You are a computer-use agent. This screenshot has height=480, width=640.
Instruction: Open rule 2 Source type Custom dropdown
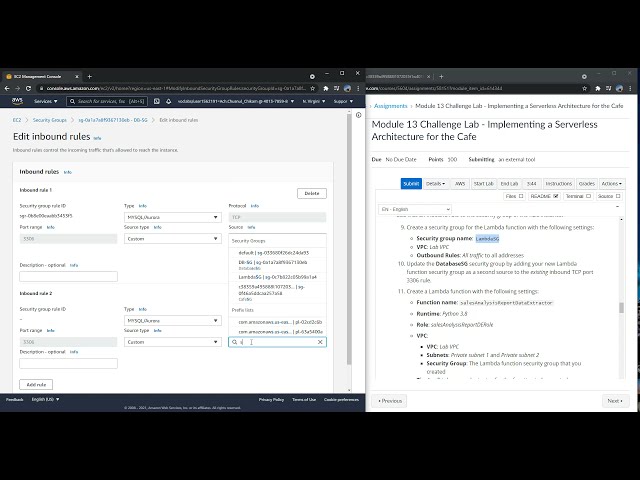[x=173, y=342]
